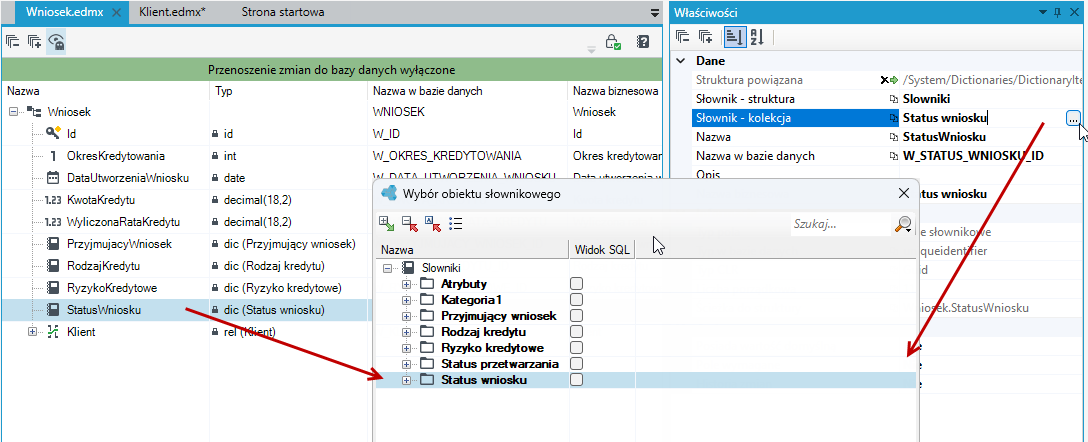Expand the Przyjmujący wniosek folder node
1088x442 pixels.
point(407,316)
